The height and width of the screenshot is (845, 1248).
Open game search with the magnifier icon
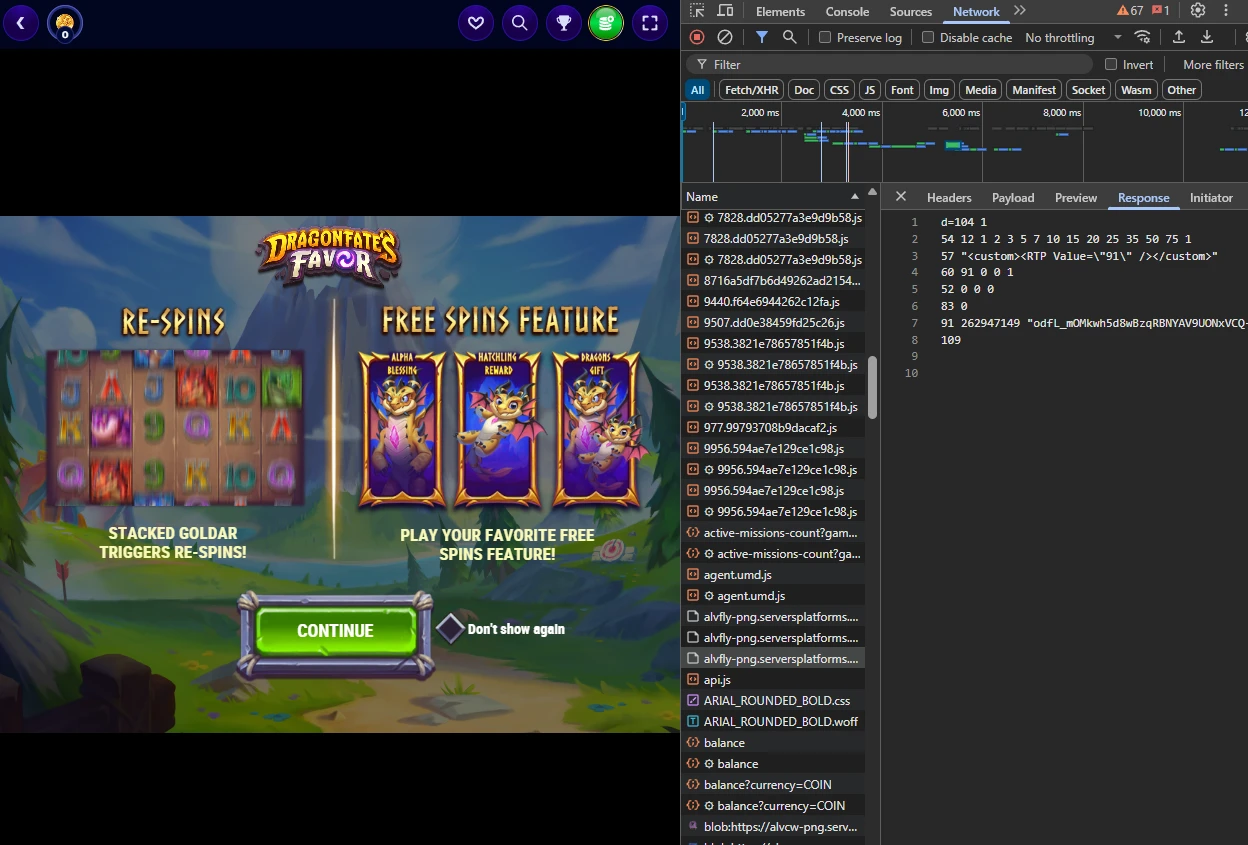520,22
